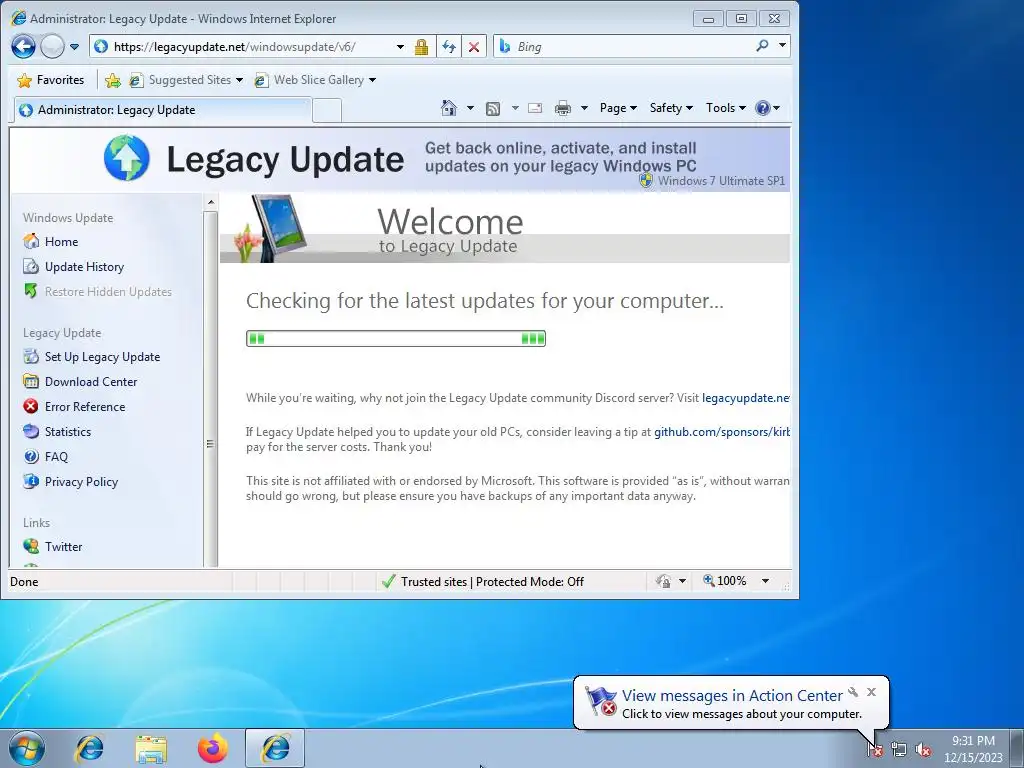The height and width of the screenshot is (768, 1024).
Task: Open the Tools menu
Action: coord(725,108)
